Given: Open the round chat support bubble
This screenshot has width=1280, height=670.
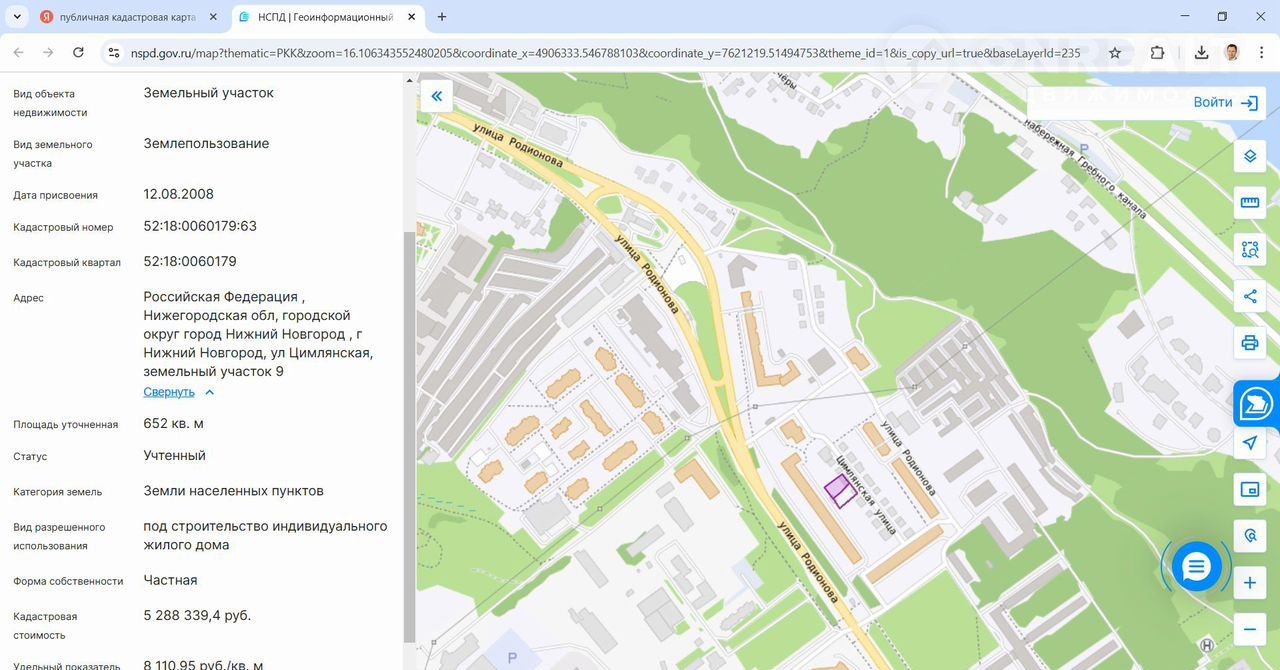Looking at the screenshot, I should click(1196, 567).
